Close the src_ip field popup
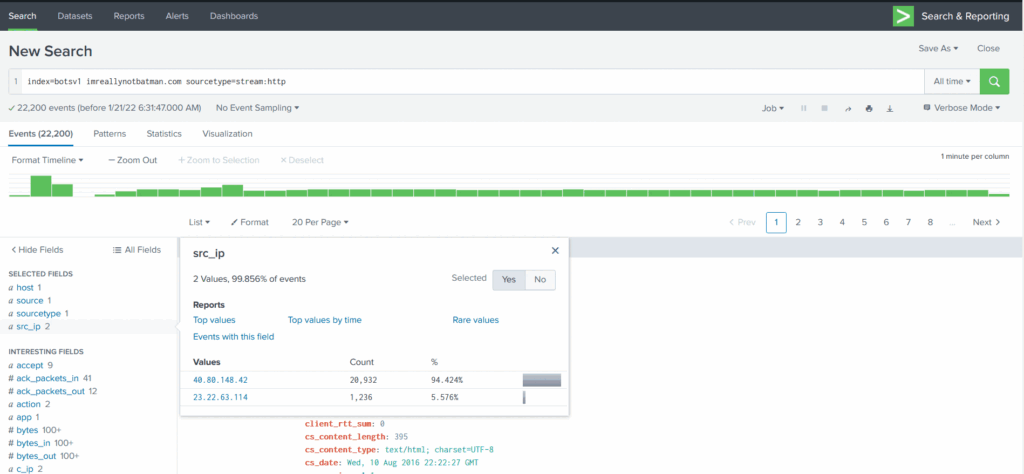1024x474 pixels. (x=555, y=250)
